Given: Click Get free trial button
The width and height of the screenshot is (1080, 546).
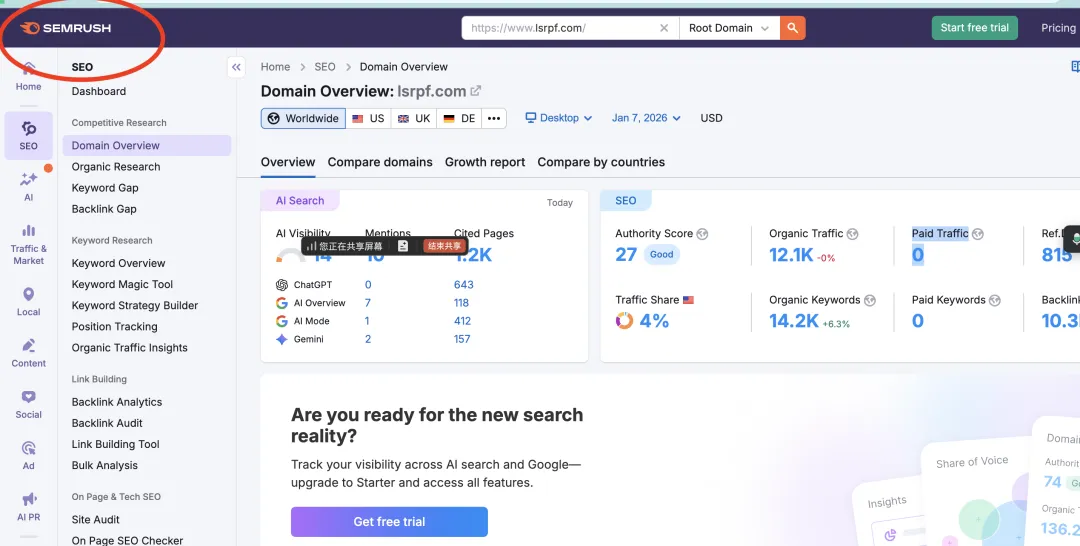Looking at the screenshot, I should coord(389,522).
